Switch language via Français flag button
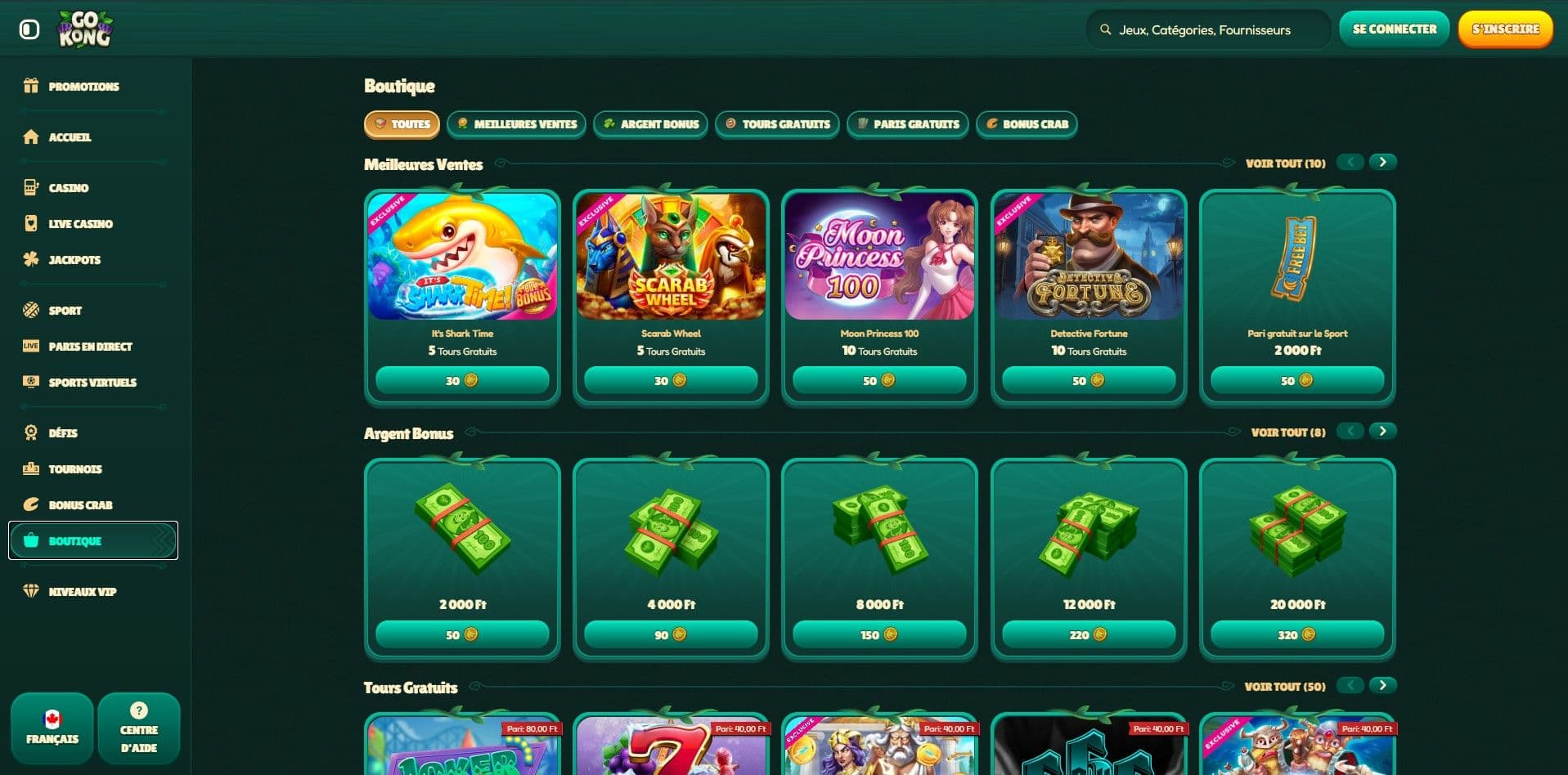1568x775 pixels. pos(52,728)
